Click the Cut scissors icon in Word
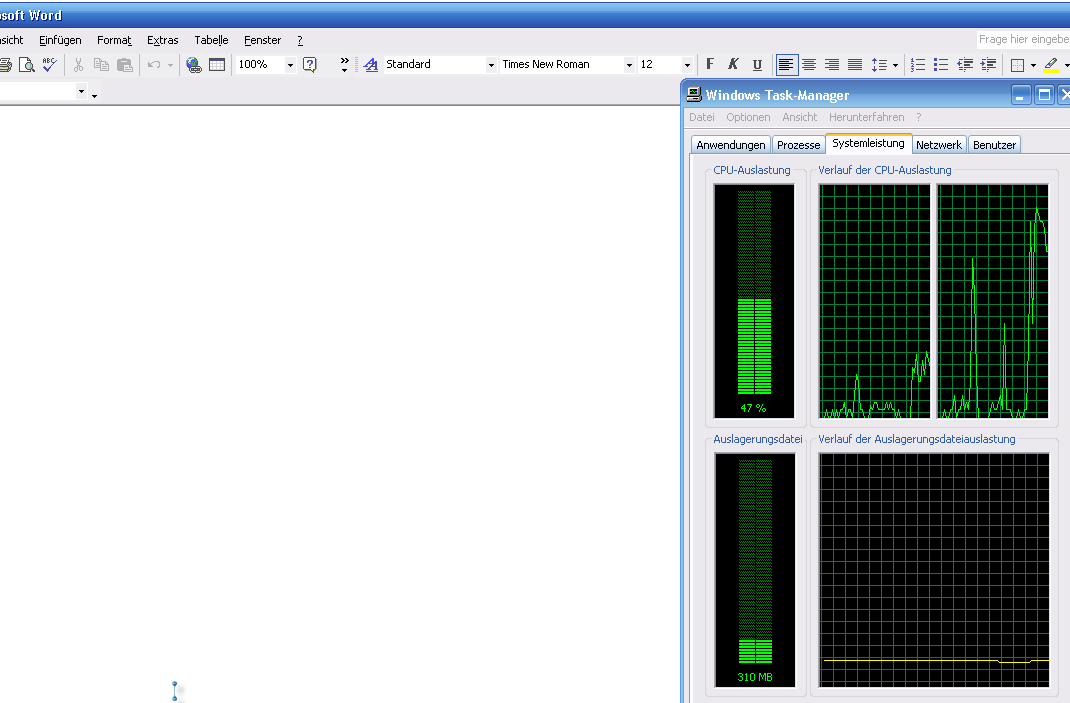The height and width of the screenshot is (703, 1070). tap(78, 65)
